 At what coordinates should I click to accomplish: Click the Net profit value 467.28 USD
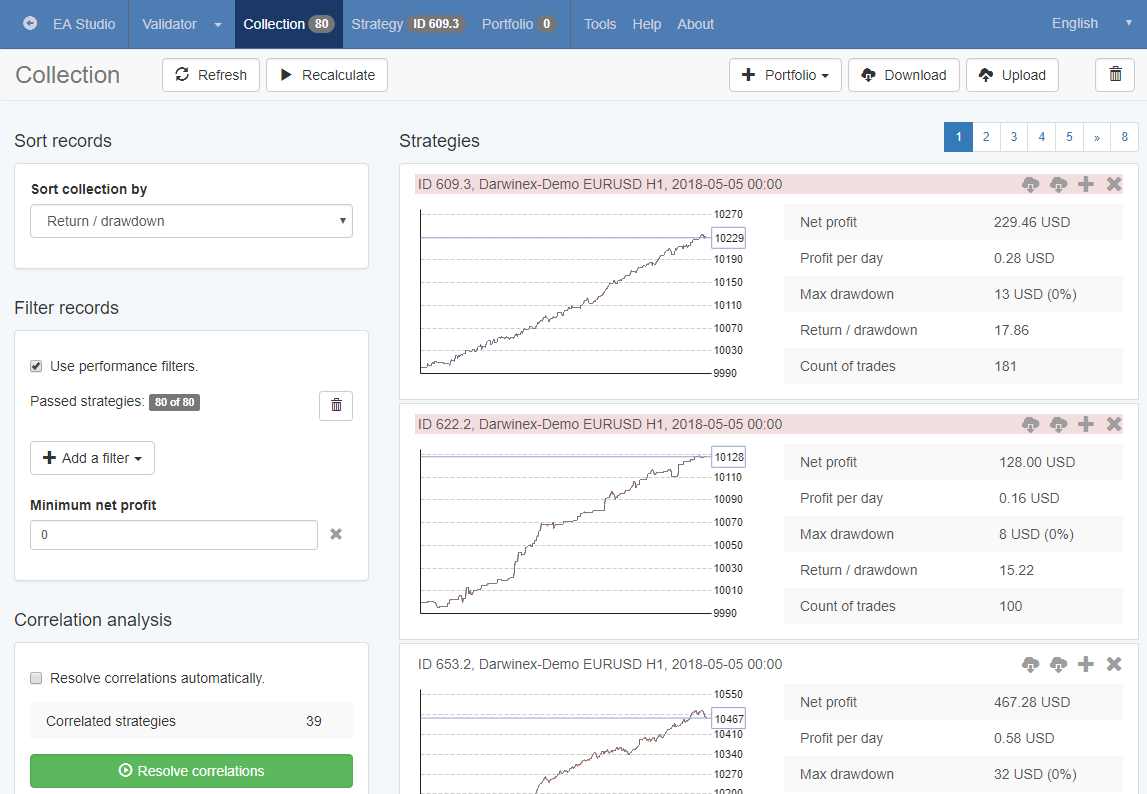(1031, 703)
